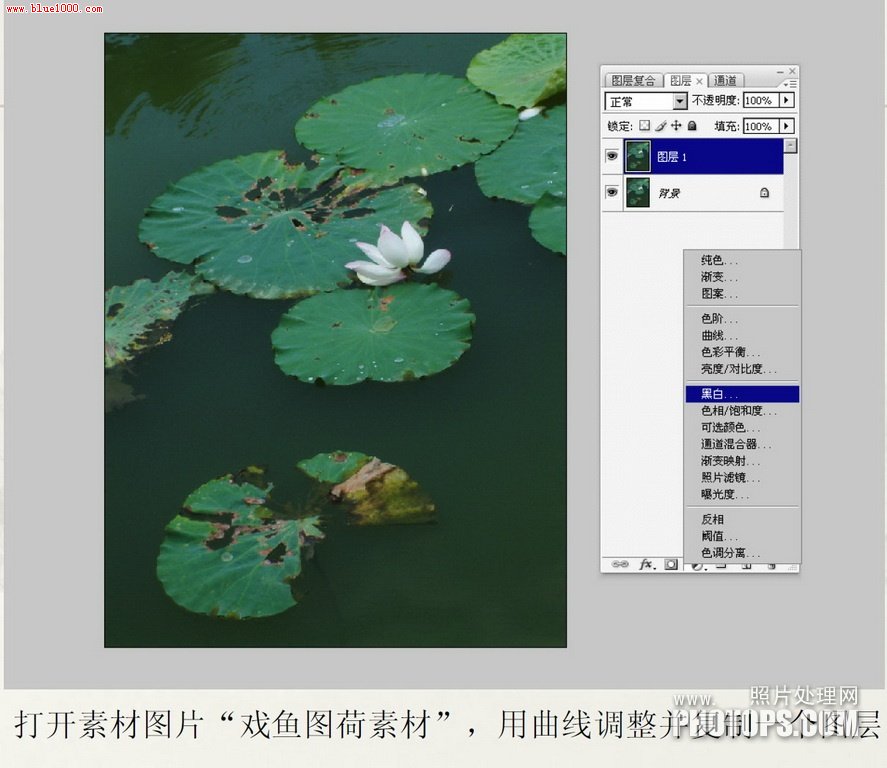The image size is (887, 768).
Task: Click the lock transparent pixels icon
Action: click(x=645, y=126)
